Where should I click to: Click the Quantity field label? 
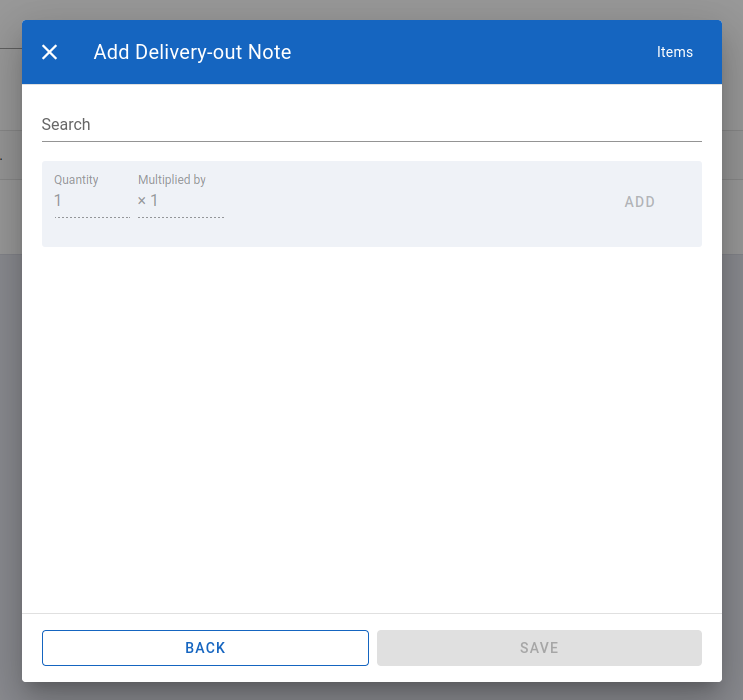point(76,180)
